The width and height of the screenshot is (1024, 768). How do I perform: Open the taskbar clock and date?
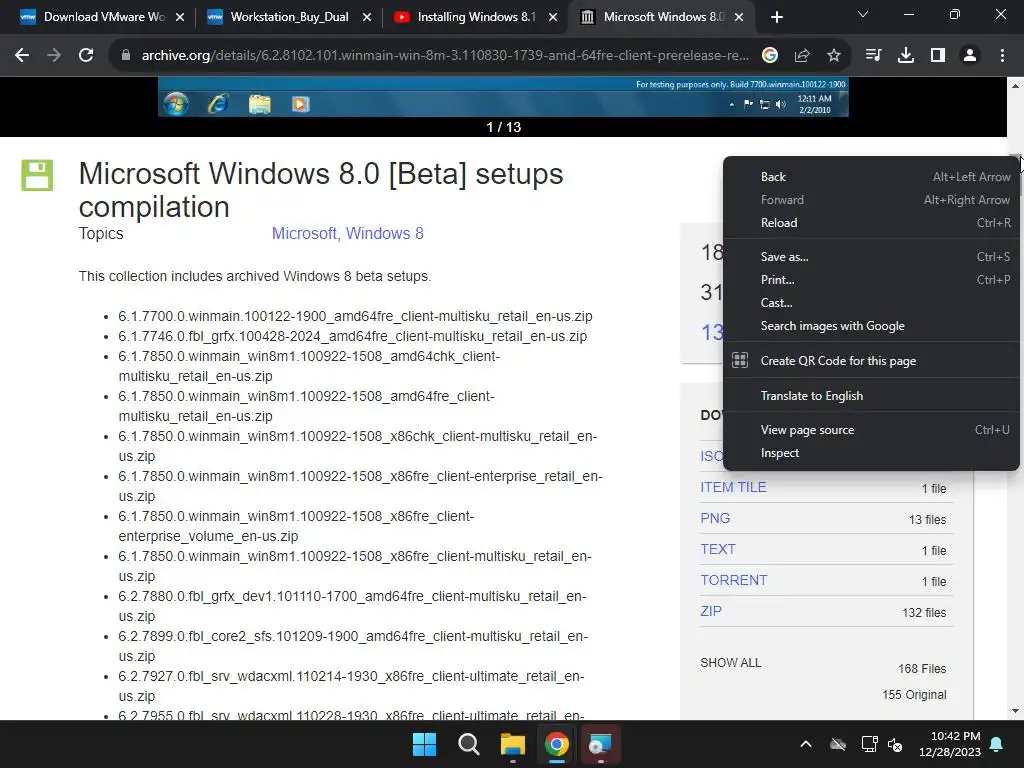[x=950, y=744]
